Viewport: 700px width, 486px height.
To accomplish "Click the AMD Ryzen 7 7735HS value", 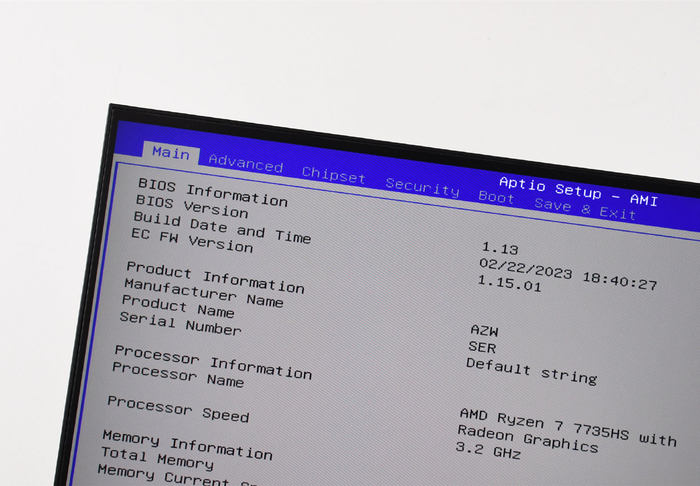I will click(x=569, y=428).
